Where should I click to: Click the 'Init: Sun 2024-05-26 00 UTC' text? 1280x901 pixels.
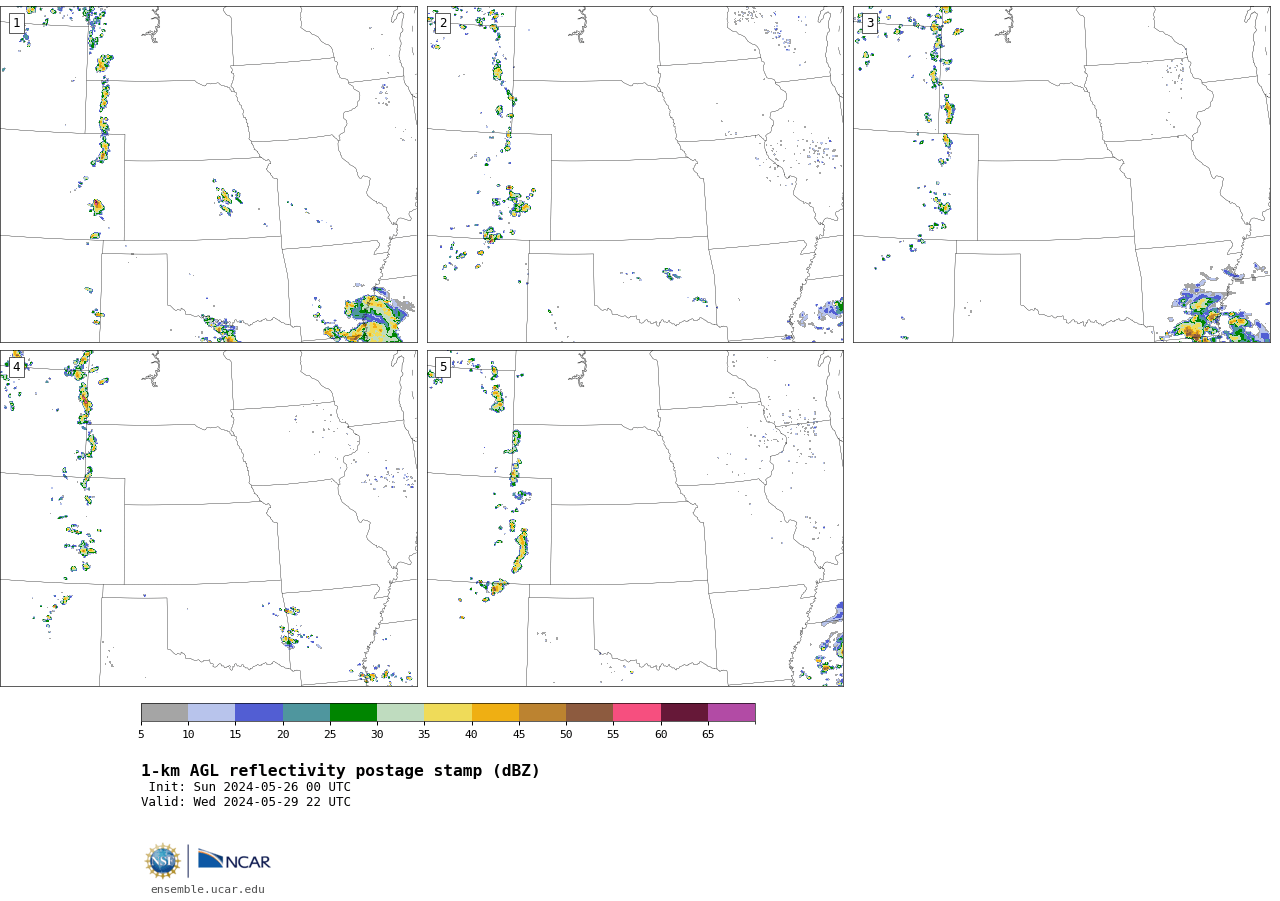250,787
